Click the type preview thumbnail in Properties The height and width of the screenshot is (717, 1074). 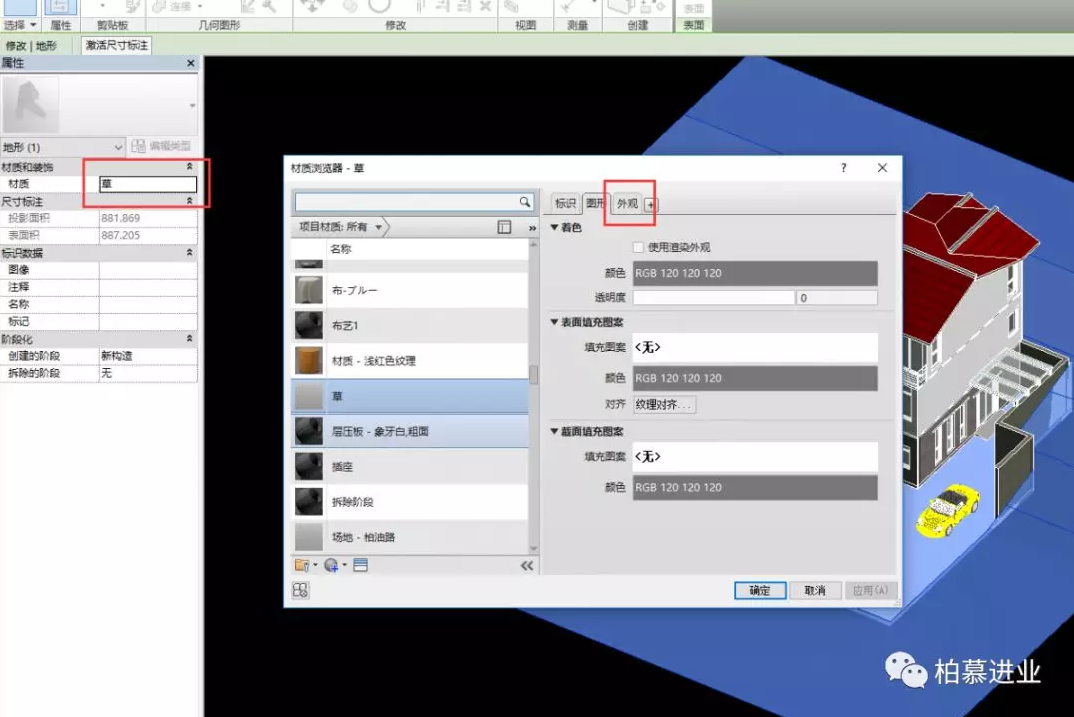pyautogui.click(x=31, y=105)
